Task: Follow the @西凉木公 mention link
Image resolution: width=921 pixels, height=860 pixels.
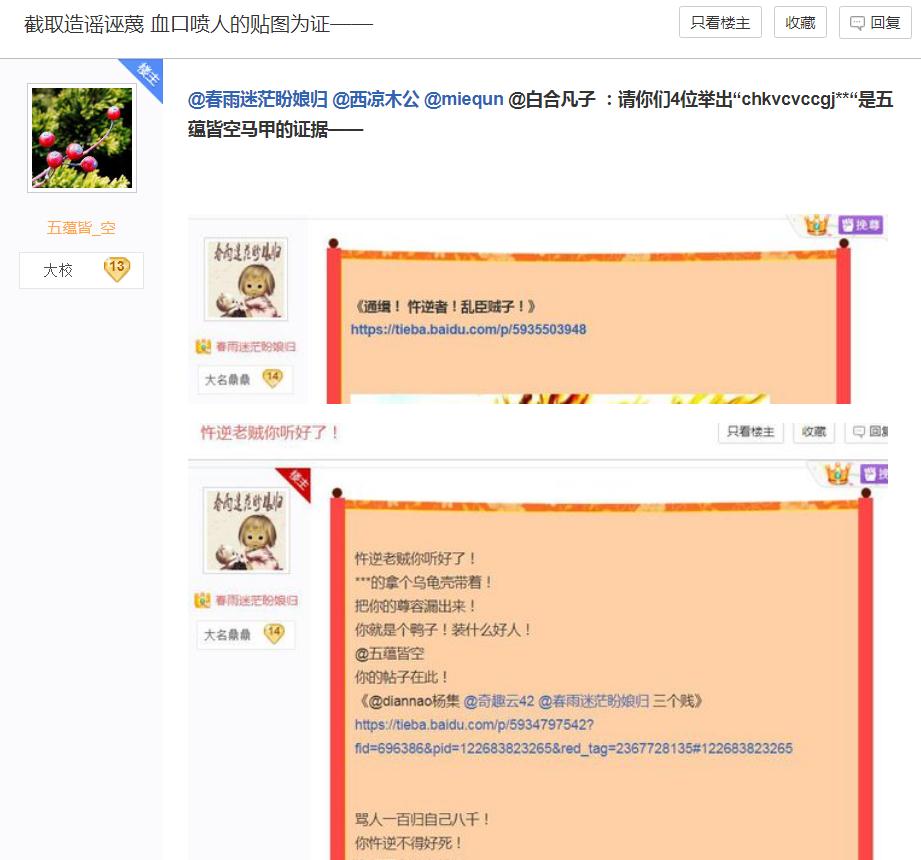Action: tap(376, 99)
